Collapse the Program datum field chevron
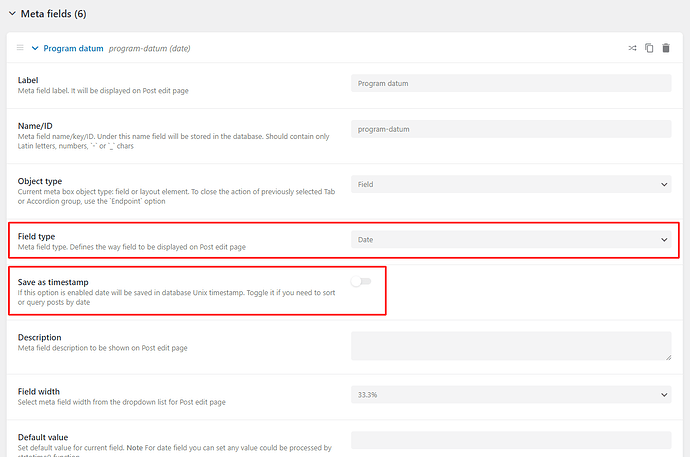690x457 pixels. click(x=35, y=48)
